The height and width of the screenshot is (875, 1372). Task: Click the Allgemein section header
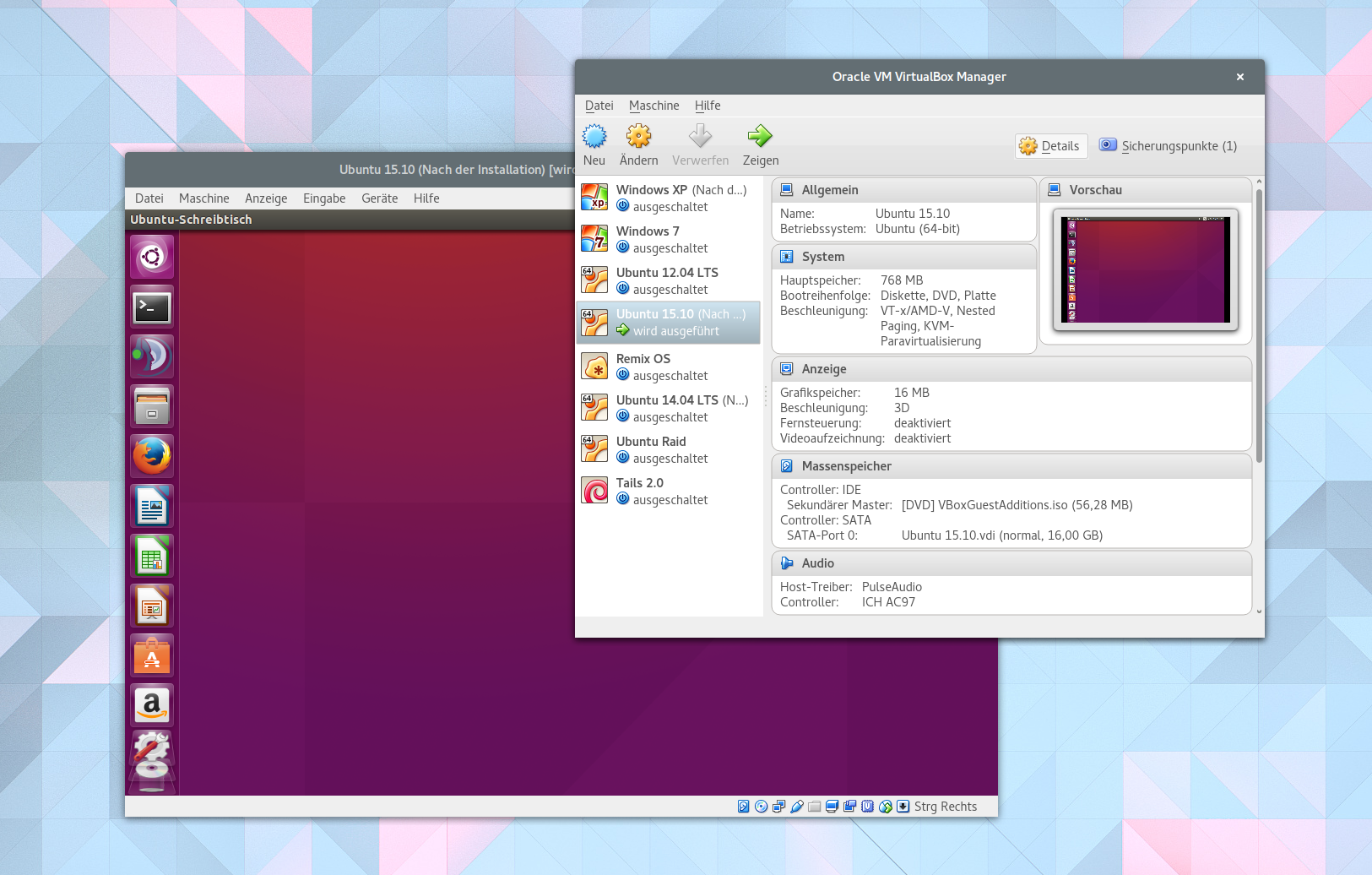click(x=903, y=190)
